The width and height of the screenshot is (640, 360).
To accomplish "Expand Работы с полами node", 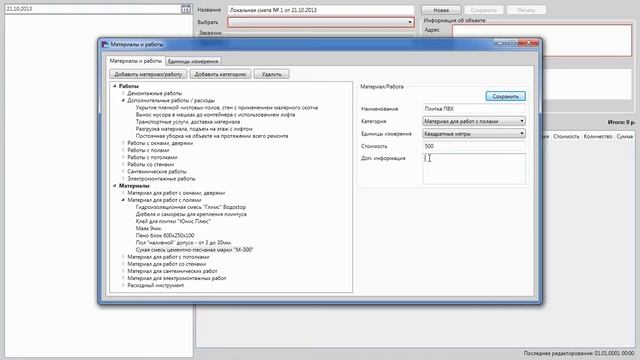I will pyautogui.click(x=123, y=150).
